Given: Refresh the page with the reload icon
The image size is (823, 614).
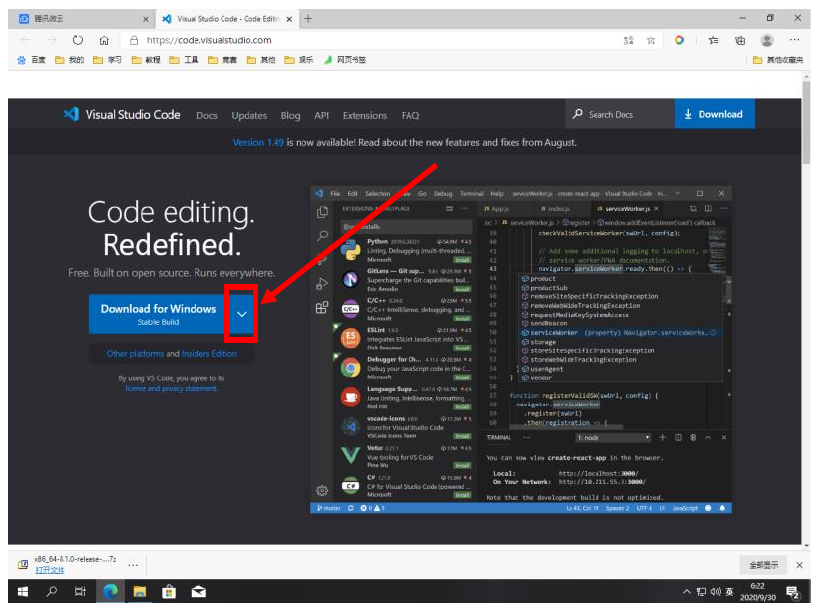Looking at the screenshot, I should 78,40.
